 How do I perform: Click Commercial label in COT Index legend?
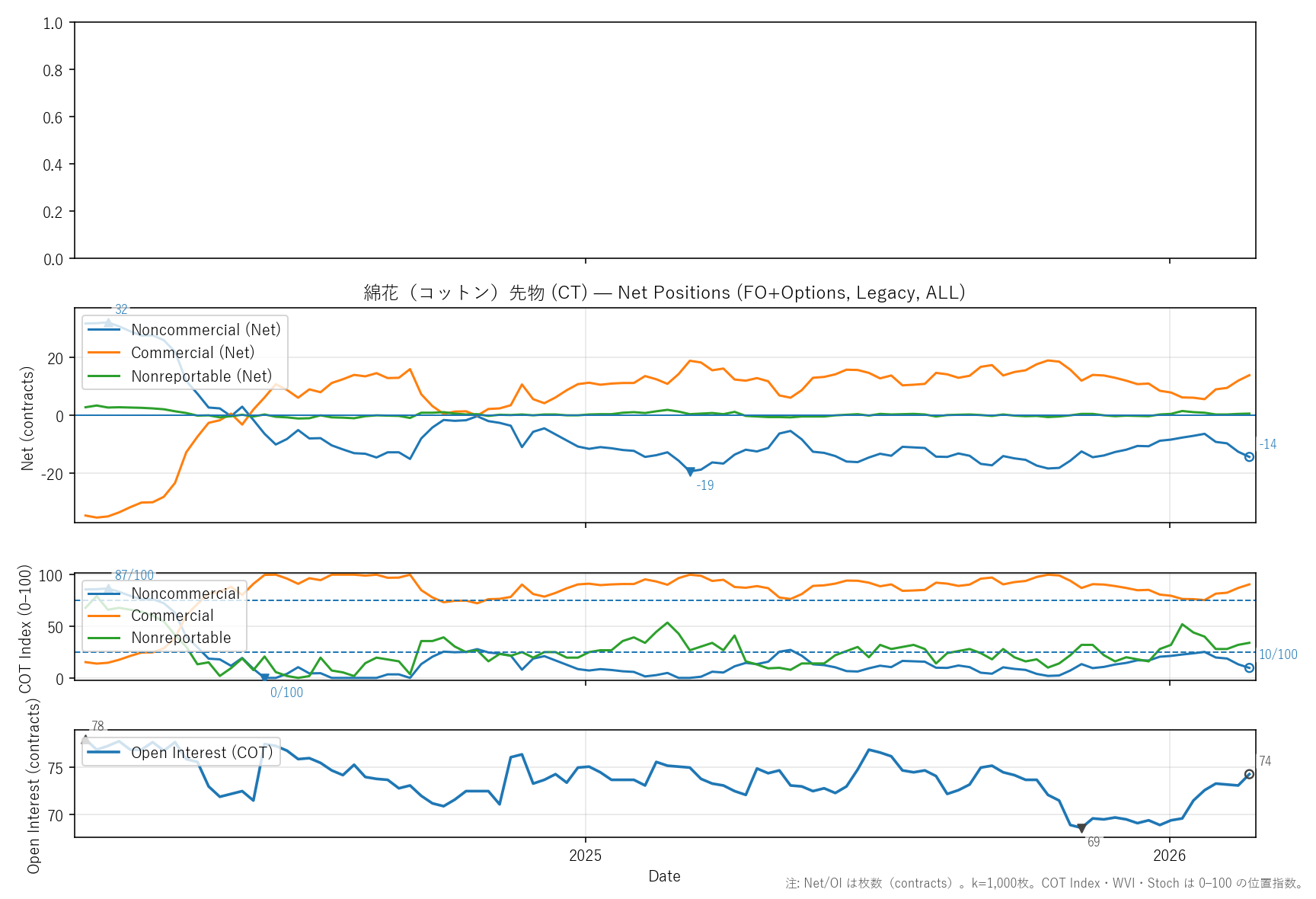point(172,616)
